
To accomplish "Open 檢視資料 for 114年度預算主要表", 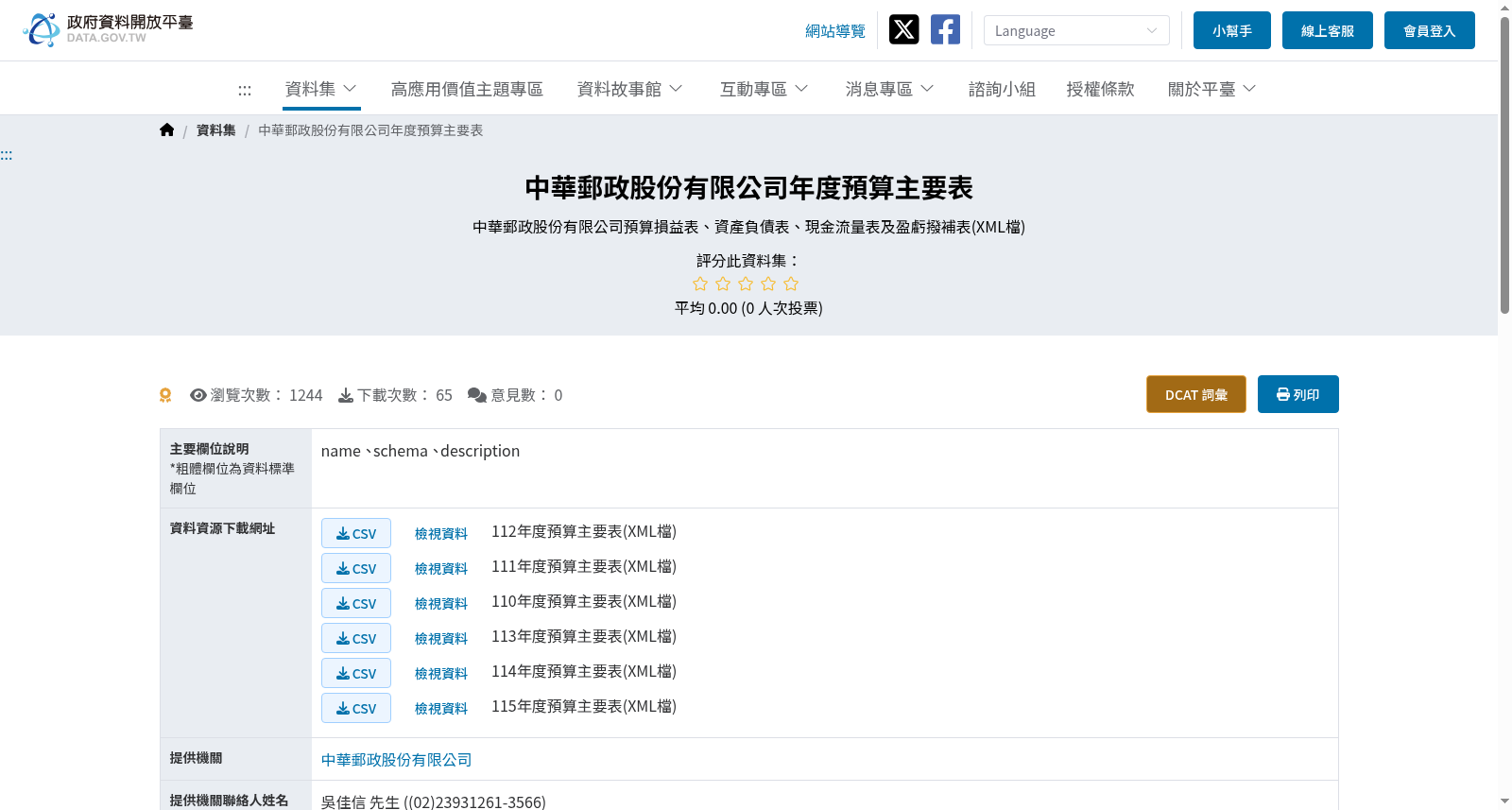I will 441,674.
